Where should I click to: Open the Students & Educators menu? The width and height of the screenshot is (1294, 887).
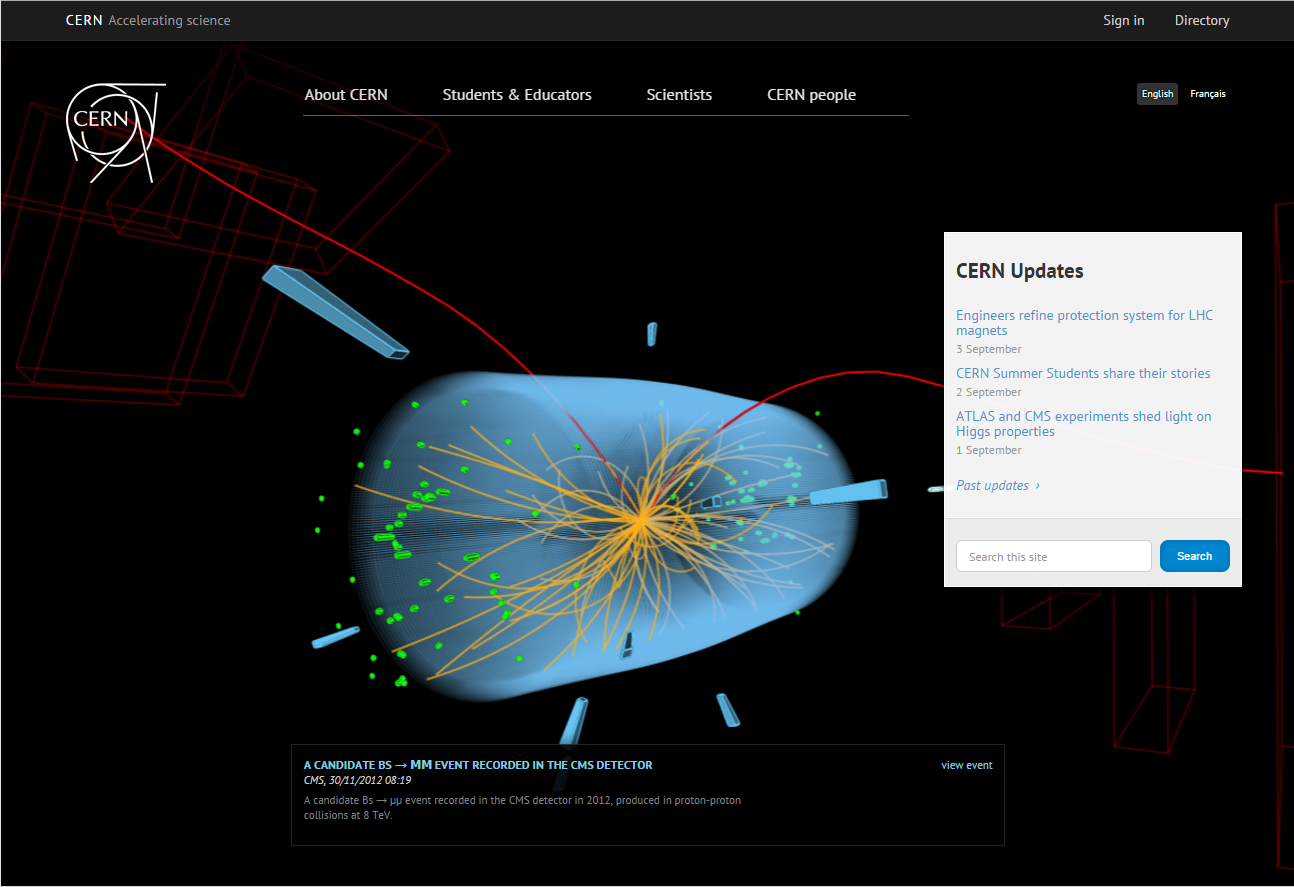click(517, 95)
